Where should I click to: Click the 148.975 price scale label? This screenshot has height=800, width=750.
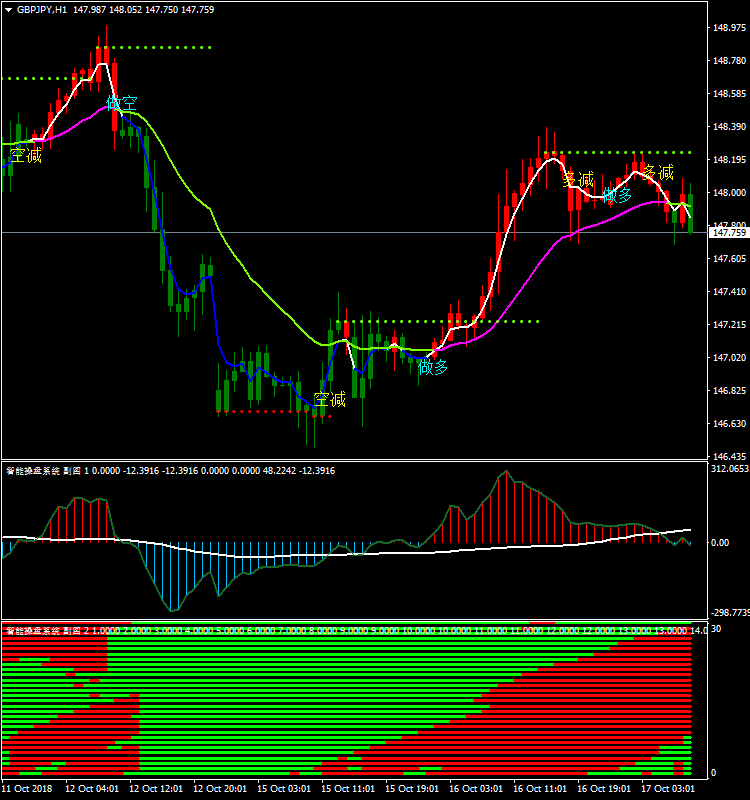727,28
